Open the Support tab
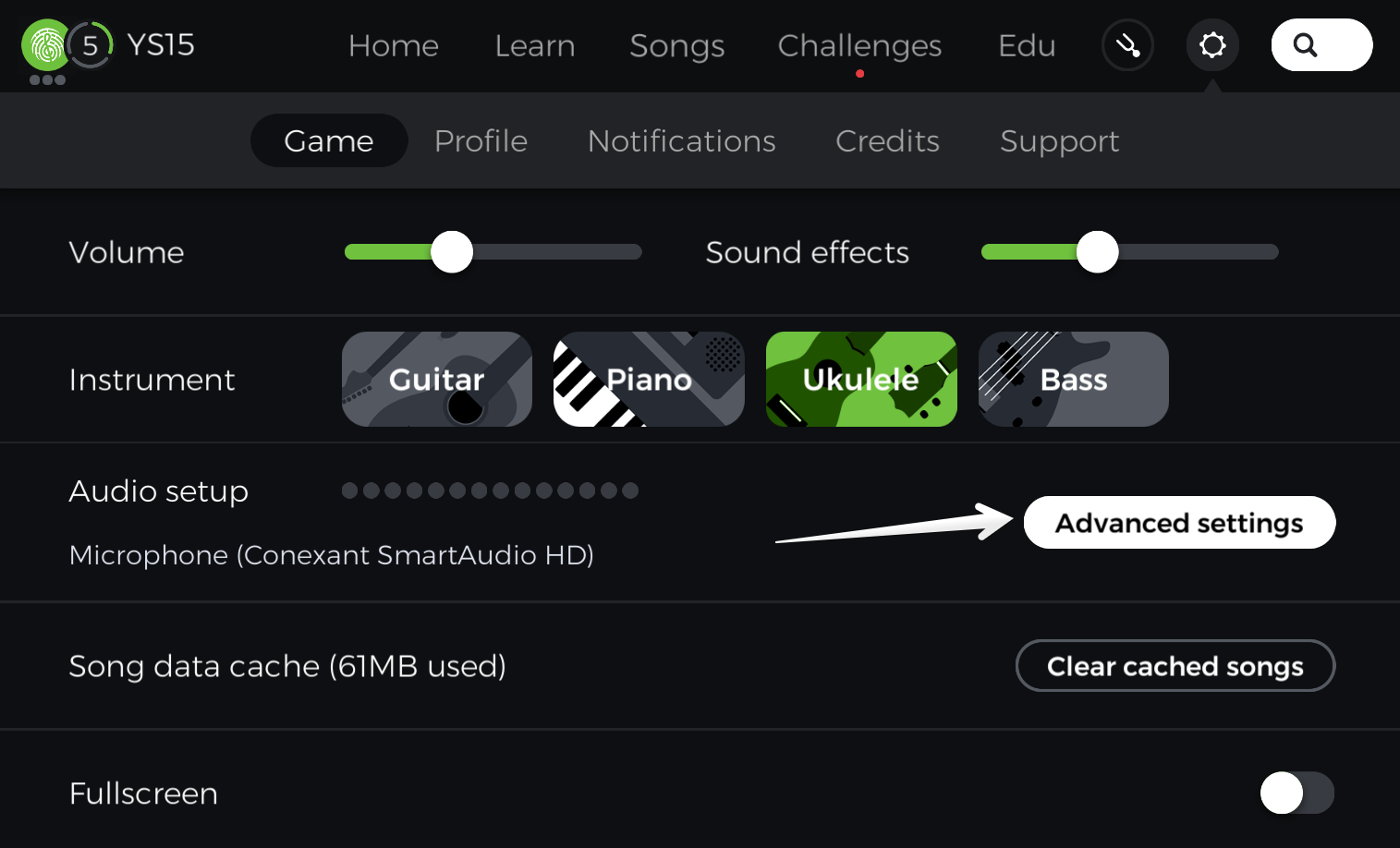 pyautogui.click(x=1059, y=141)
